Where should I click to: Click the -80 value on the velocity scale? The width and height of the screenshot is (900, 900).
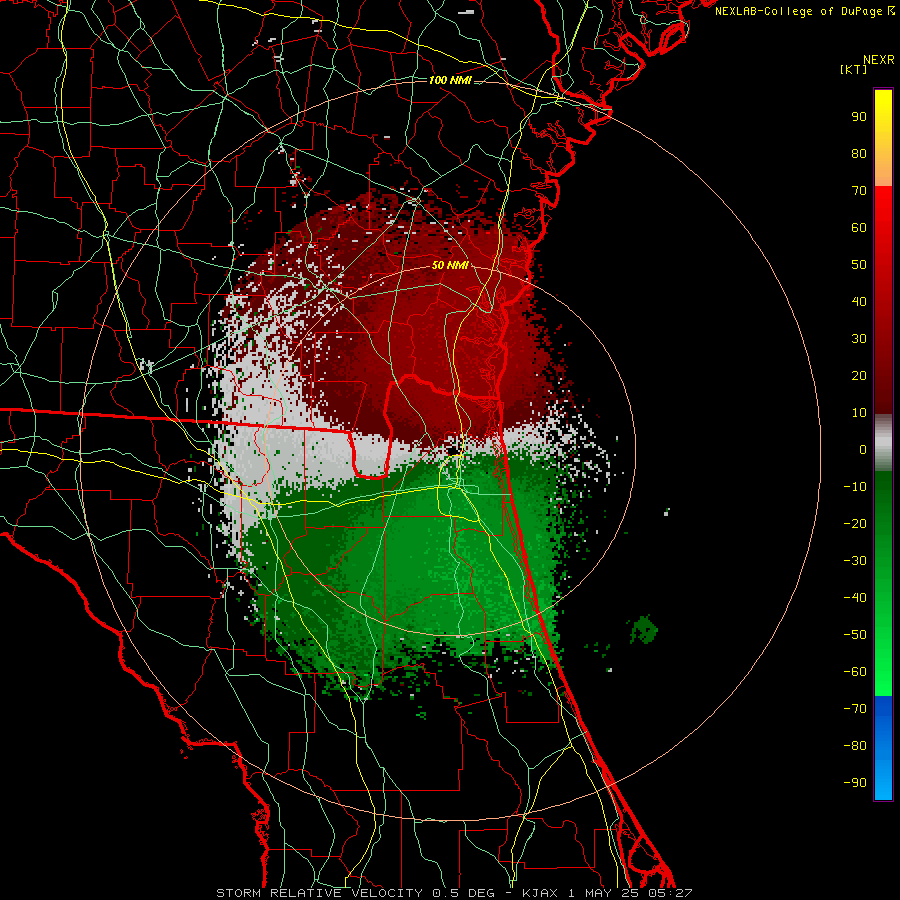point(855,746)
